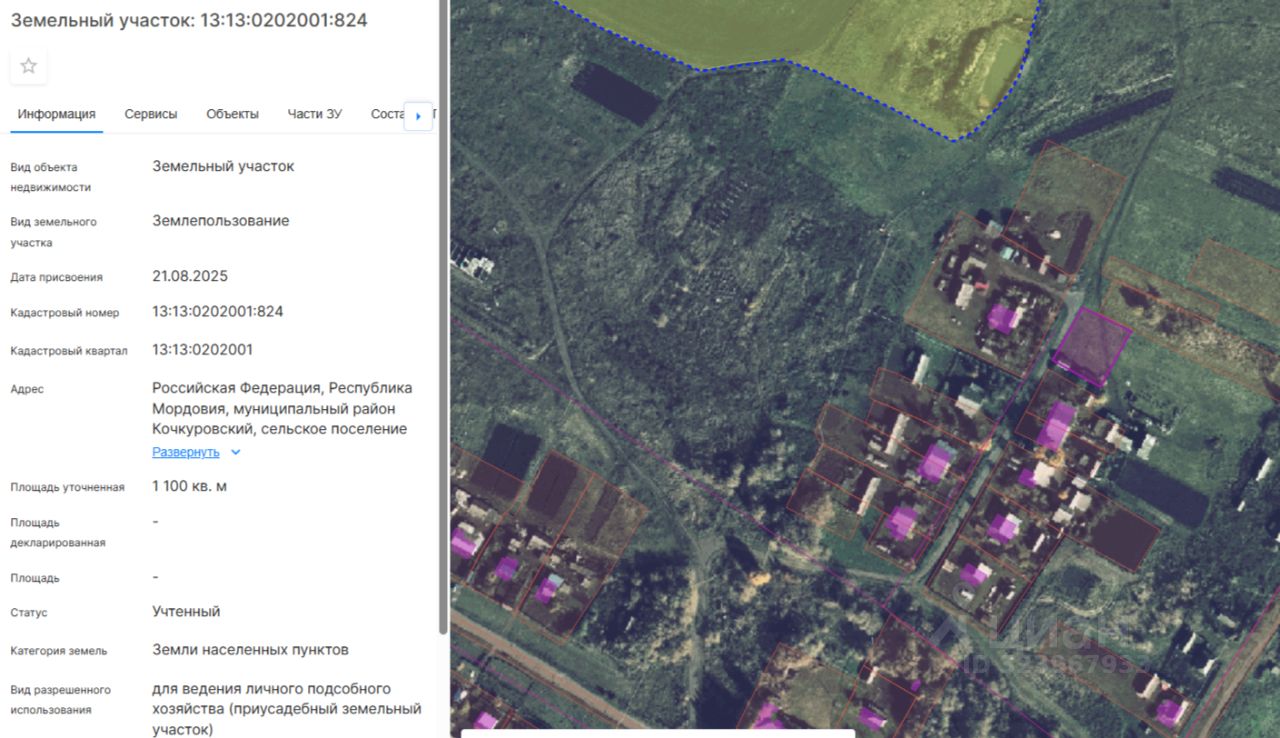This screenshot has width=1280, height=738.
Task: Open the Объекты tab
Action: tap(233, 114)
